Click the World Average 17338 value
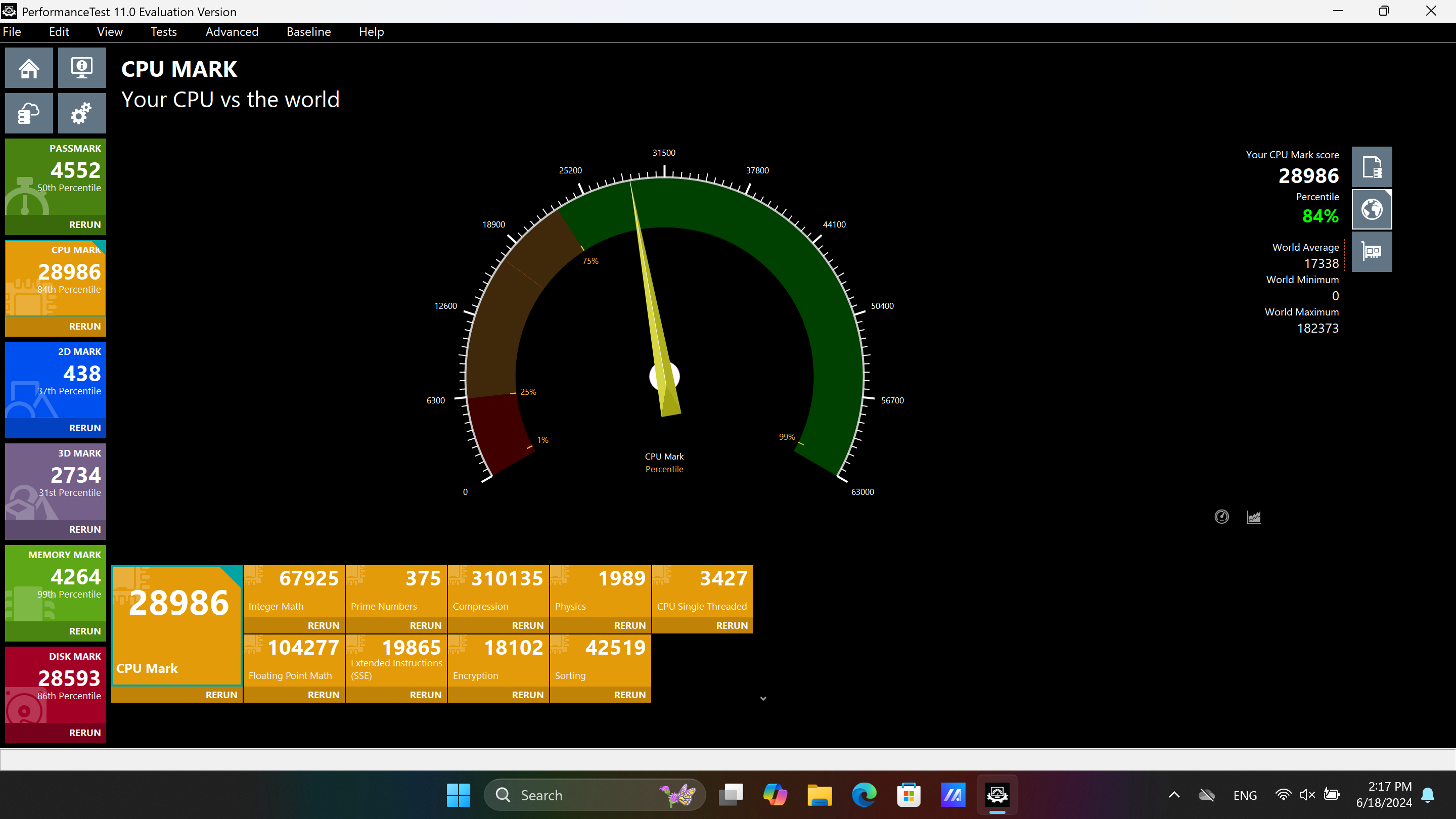The width and height of the screenshot is (1456, 819). pos(1321,263)
